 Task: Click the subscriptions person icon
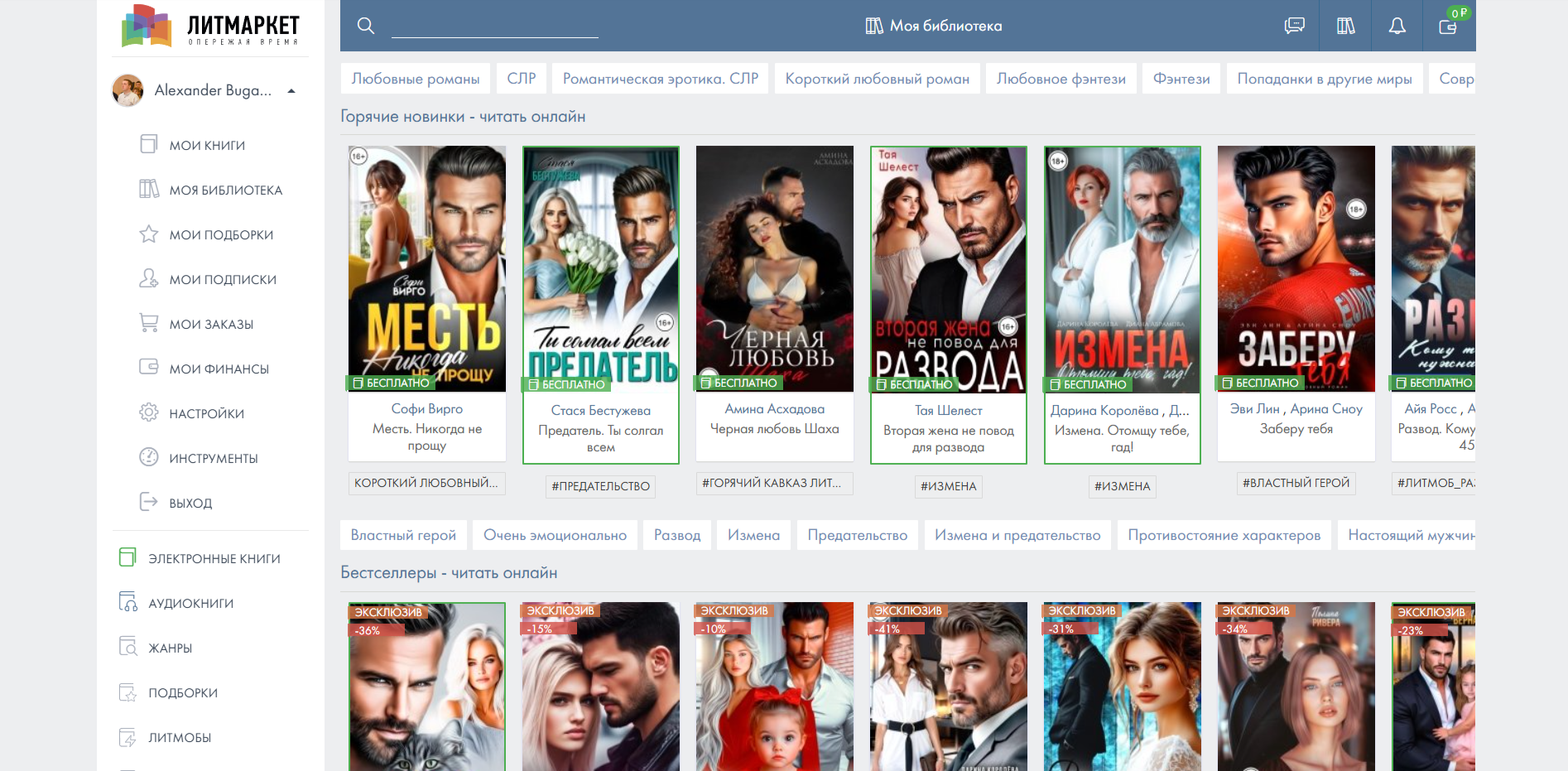149,278
